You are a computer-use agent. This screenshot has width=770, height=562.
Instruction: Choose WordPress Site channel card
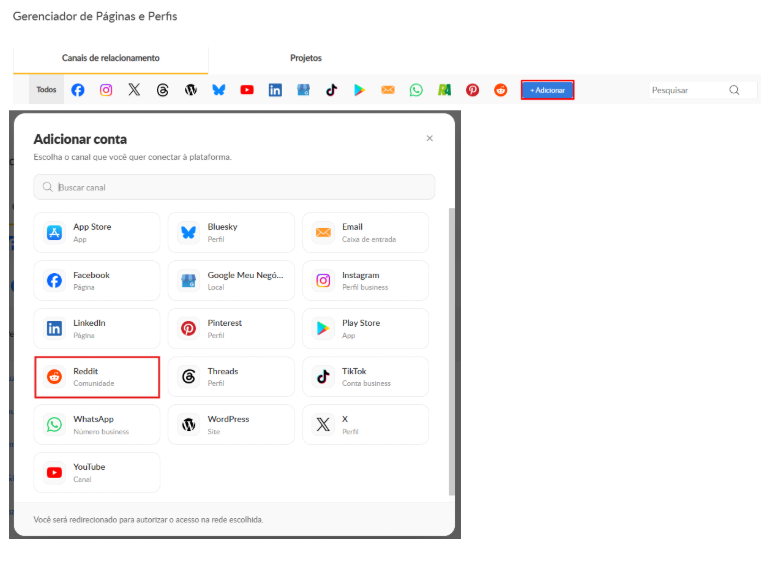click(231, 424)
